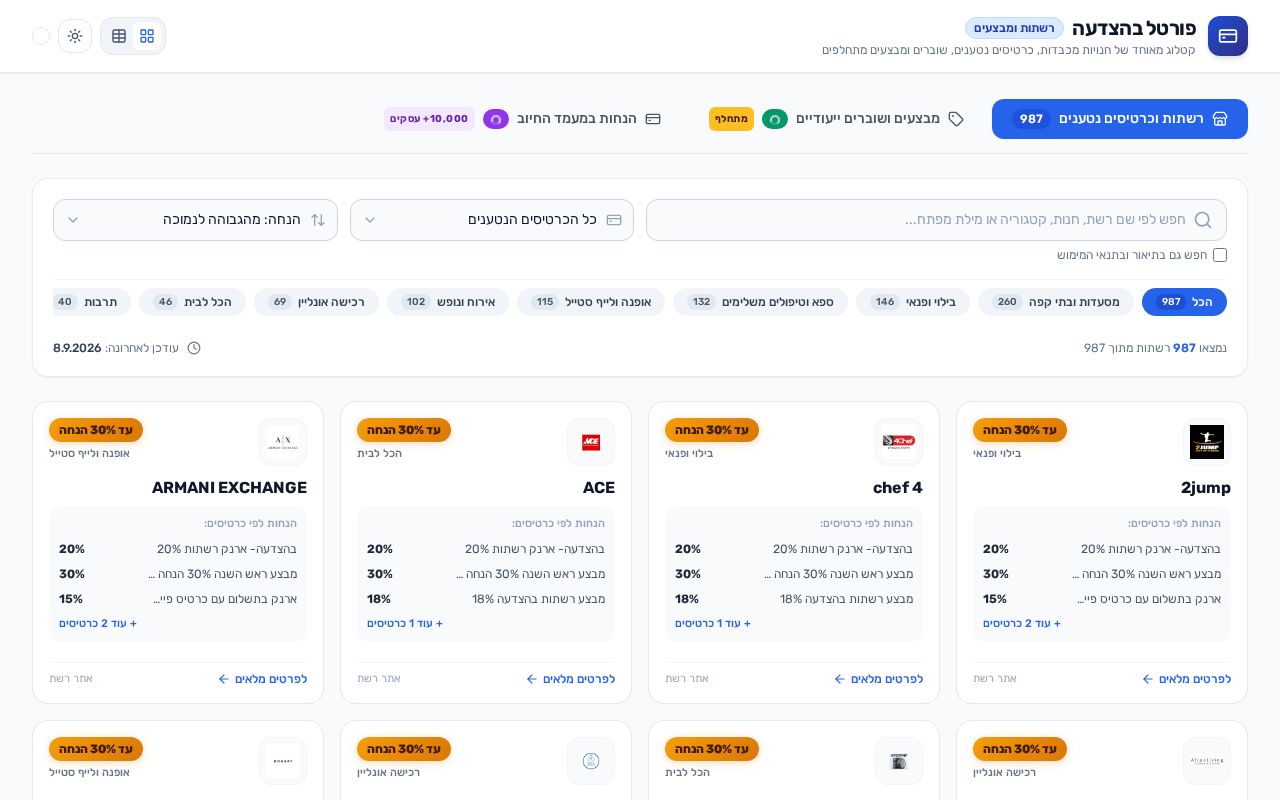Filter by ספא וטיפולים משלימים category
This screenshot has width=1280, height=800.
(760, 302)
